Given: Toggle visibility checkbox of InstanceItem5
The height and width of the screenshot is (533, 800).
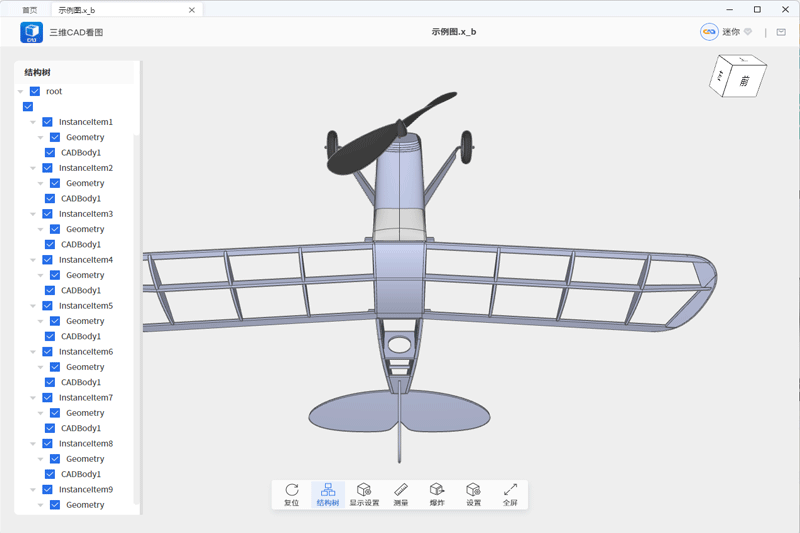Looking at the screenshot, I should [47, 306].
